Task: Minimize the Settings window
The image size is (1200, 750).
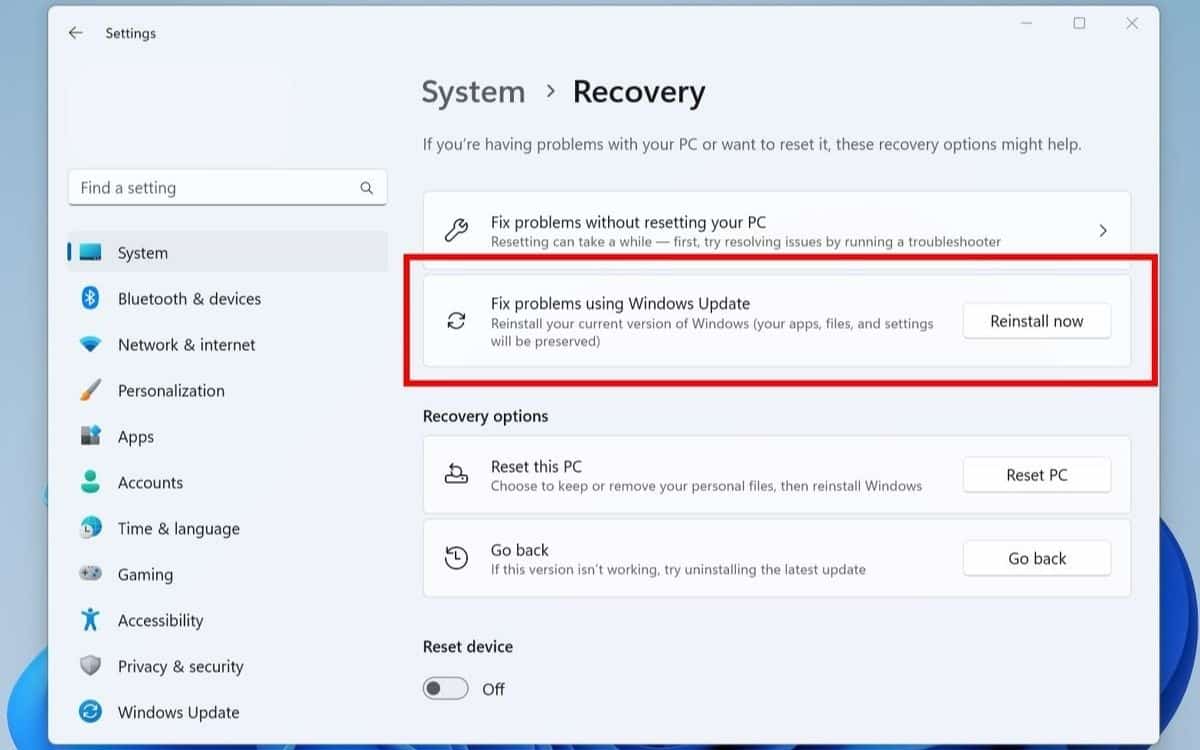Action: click(1027, 23)
